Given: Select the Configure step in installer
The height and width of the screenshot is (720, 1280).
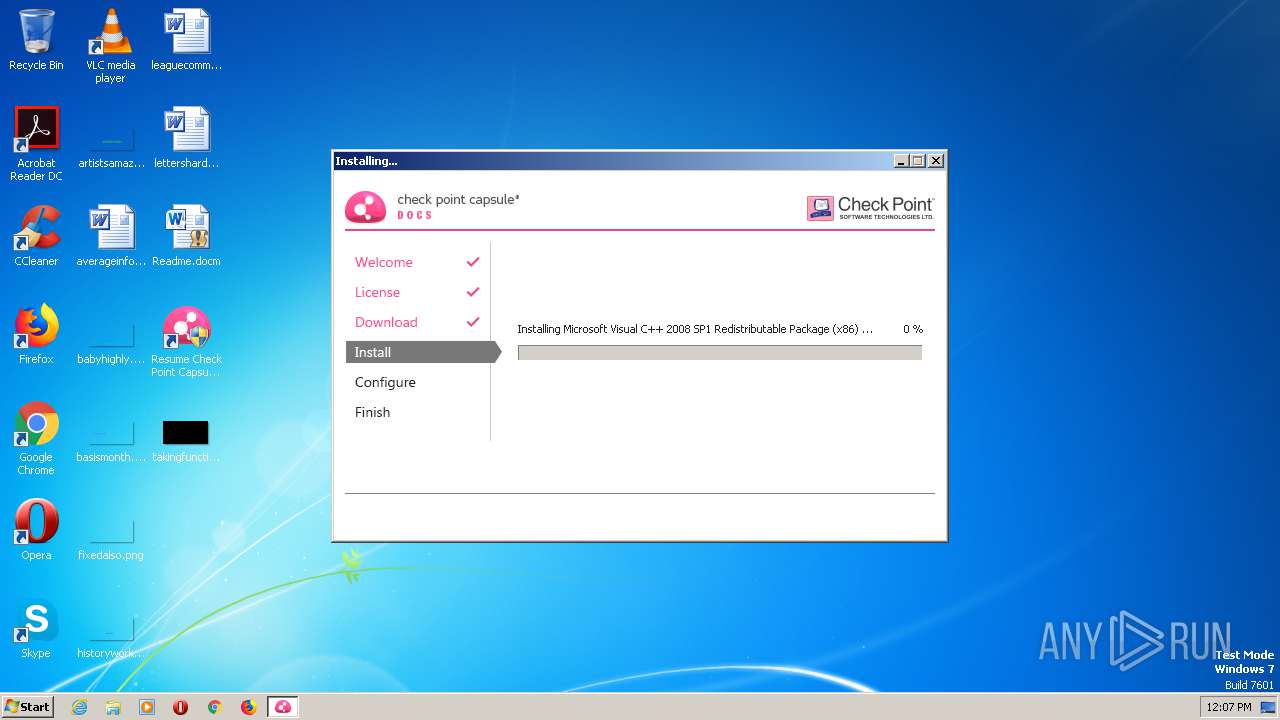Looking at the screenshot, I should (385, 382).
